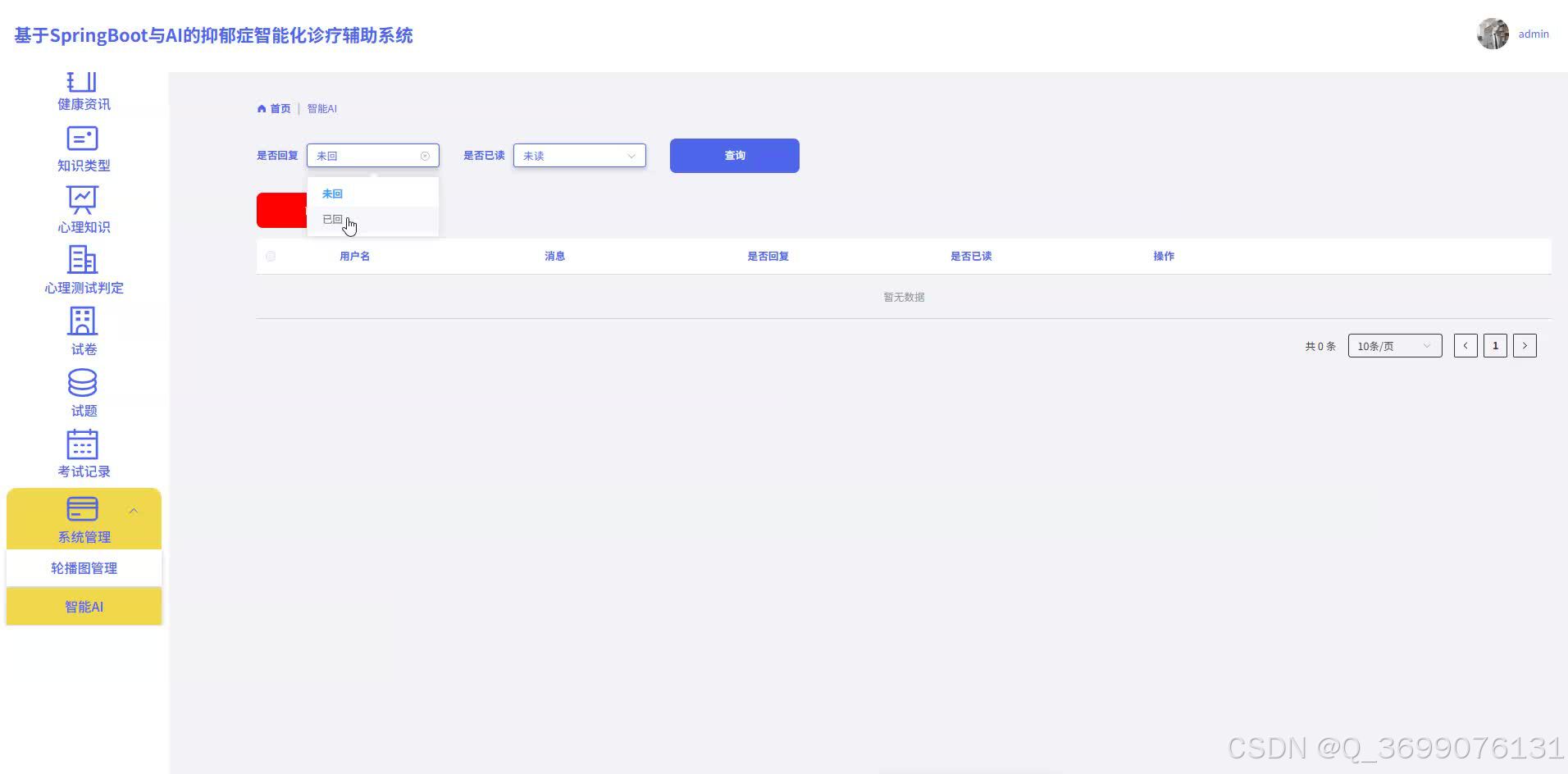Toggle the select-all checkbox in table header

(x=271, y=257)
